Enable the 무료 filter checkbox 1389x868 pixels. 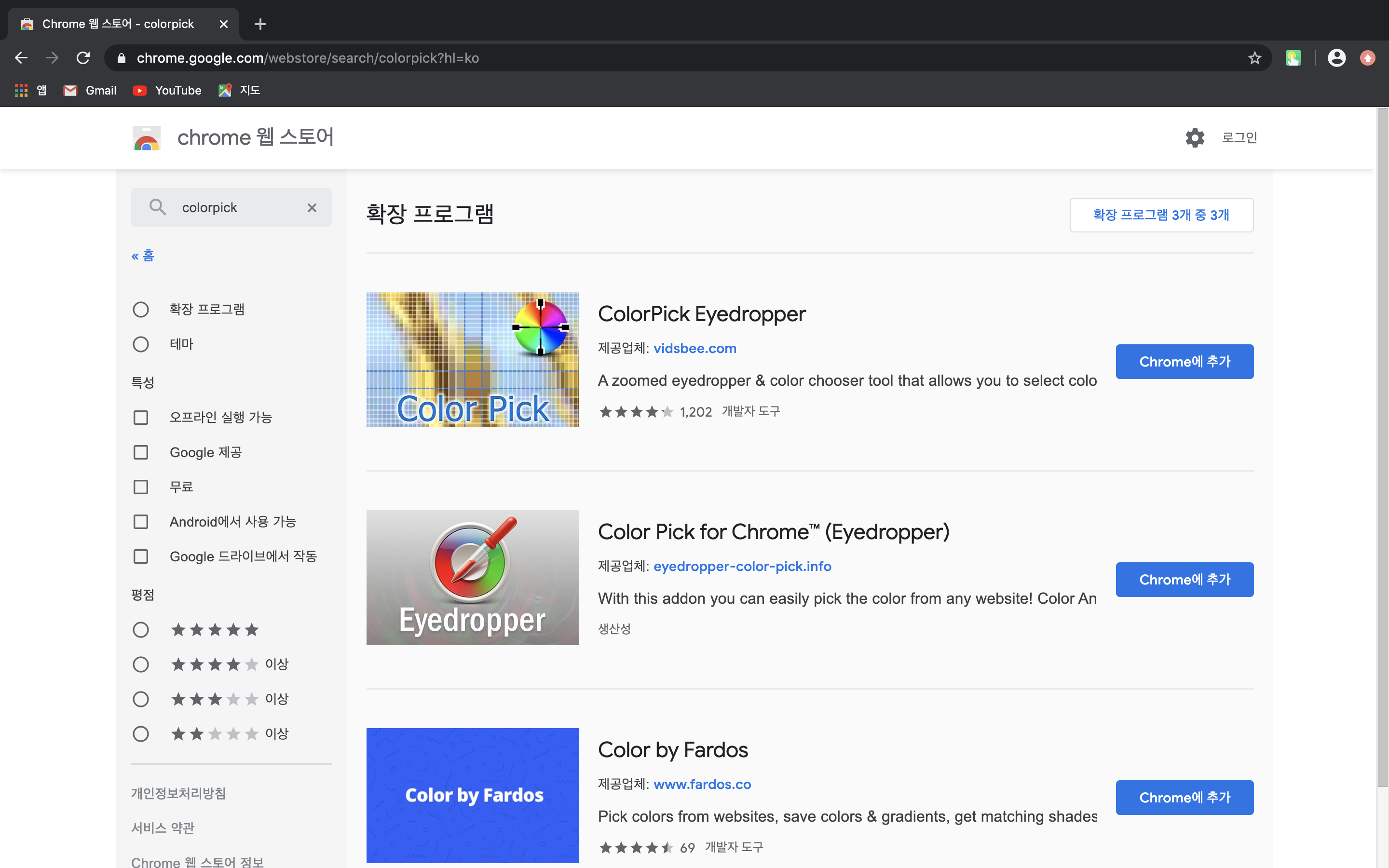click(141, 487)
